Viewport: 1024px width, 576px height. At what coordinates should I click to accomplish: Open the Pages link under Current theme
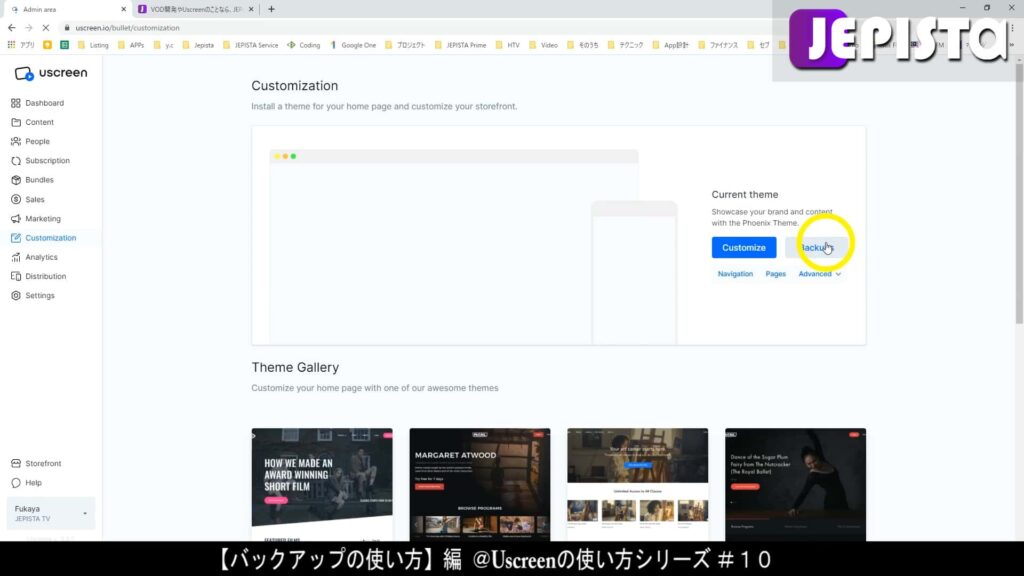click(776, 273)
